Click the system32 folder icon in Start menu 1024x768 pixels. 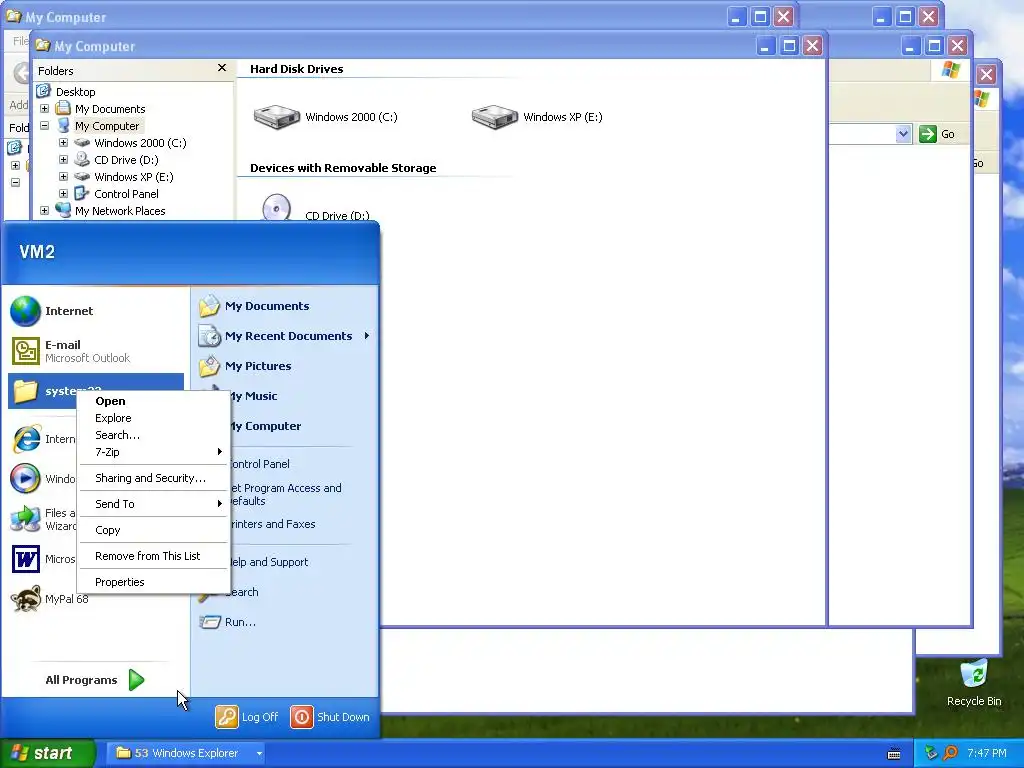[x=25, y=391]
